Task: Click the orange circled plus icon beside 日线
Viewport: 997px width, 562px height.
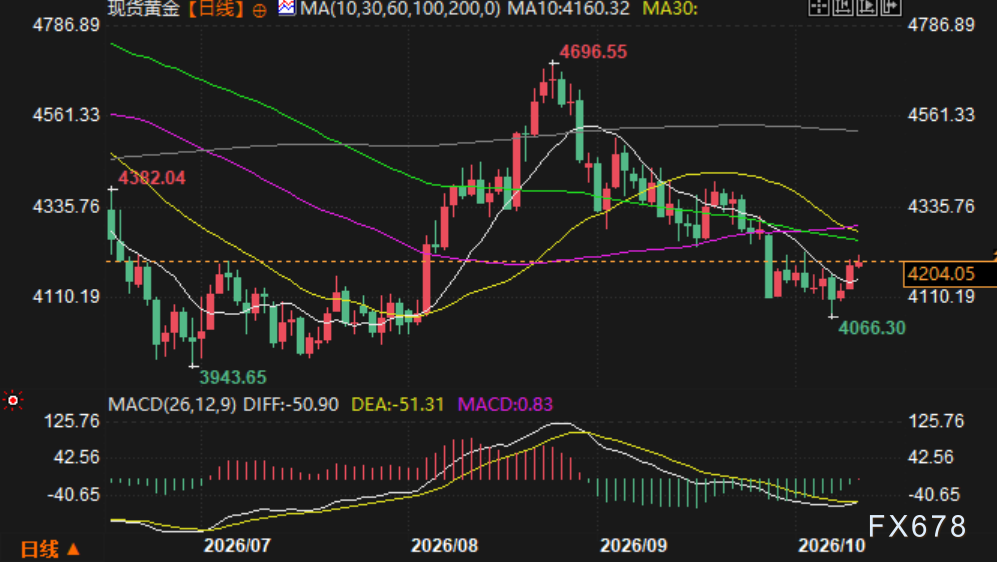Action: coord(259,10)
